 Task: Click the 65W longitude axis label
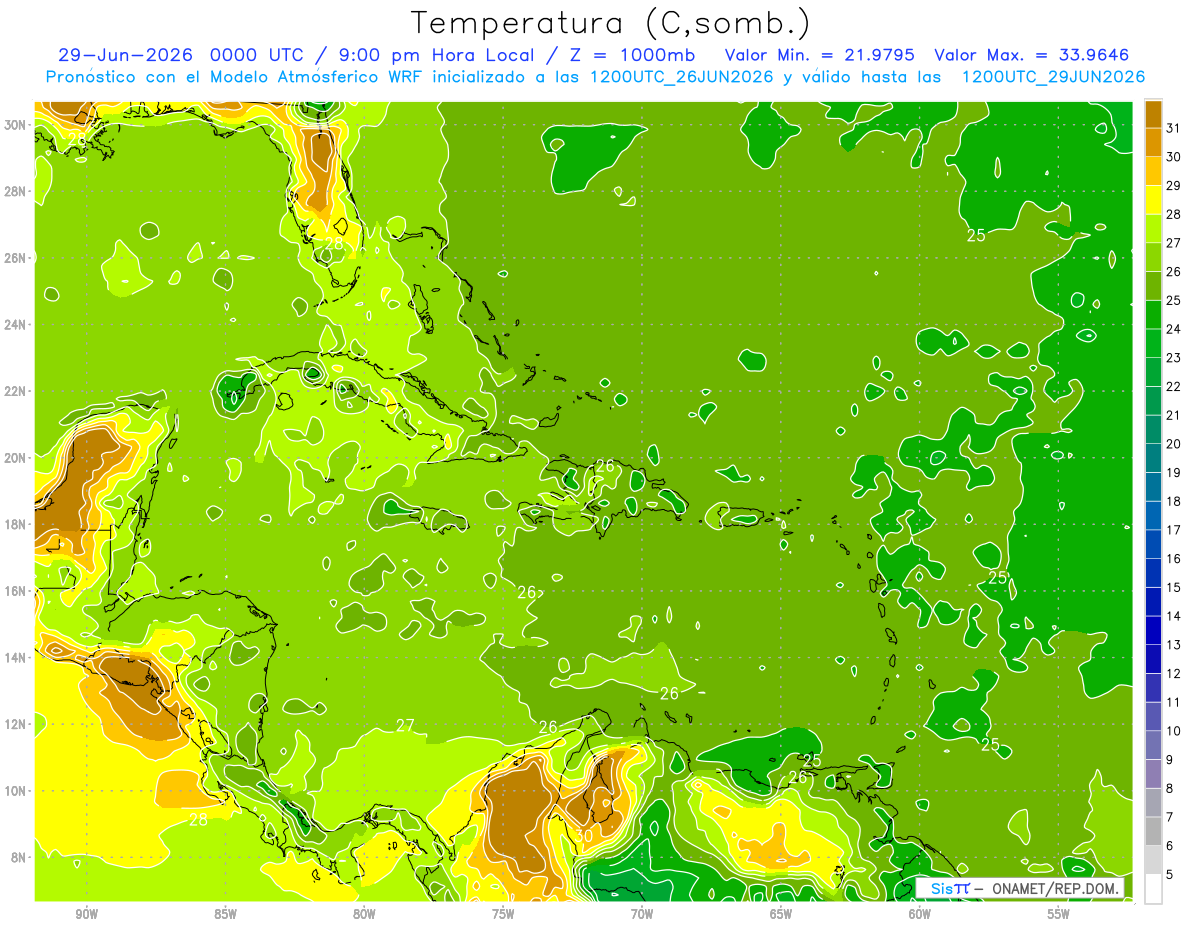tap(781, 913)
